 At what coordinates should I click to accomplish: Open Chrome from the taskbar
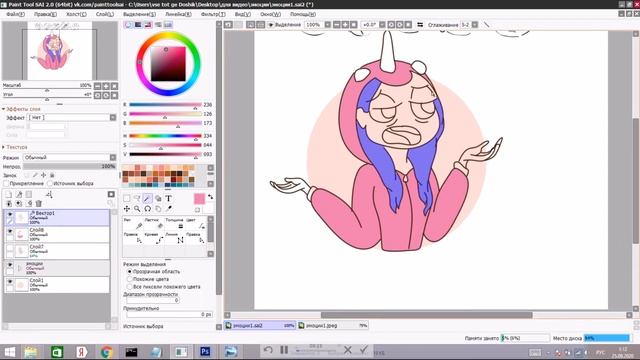pos(107,351)
